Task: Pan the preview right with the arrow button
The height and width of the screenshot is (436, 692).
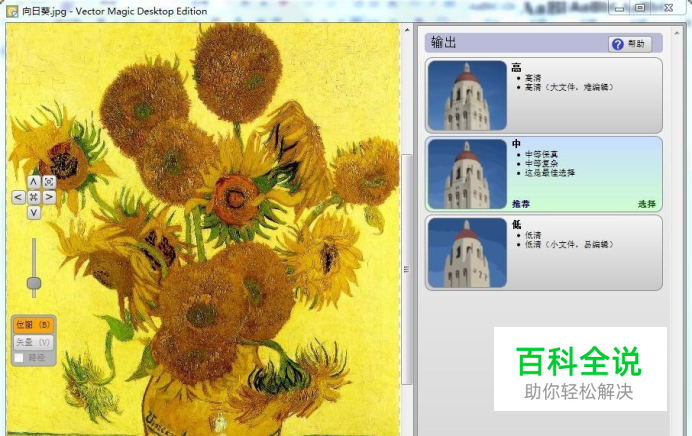Action: pyautogui.click(x=49, y=197)
